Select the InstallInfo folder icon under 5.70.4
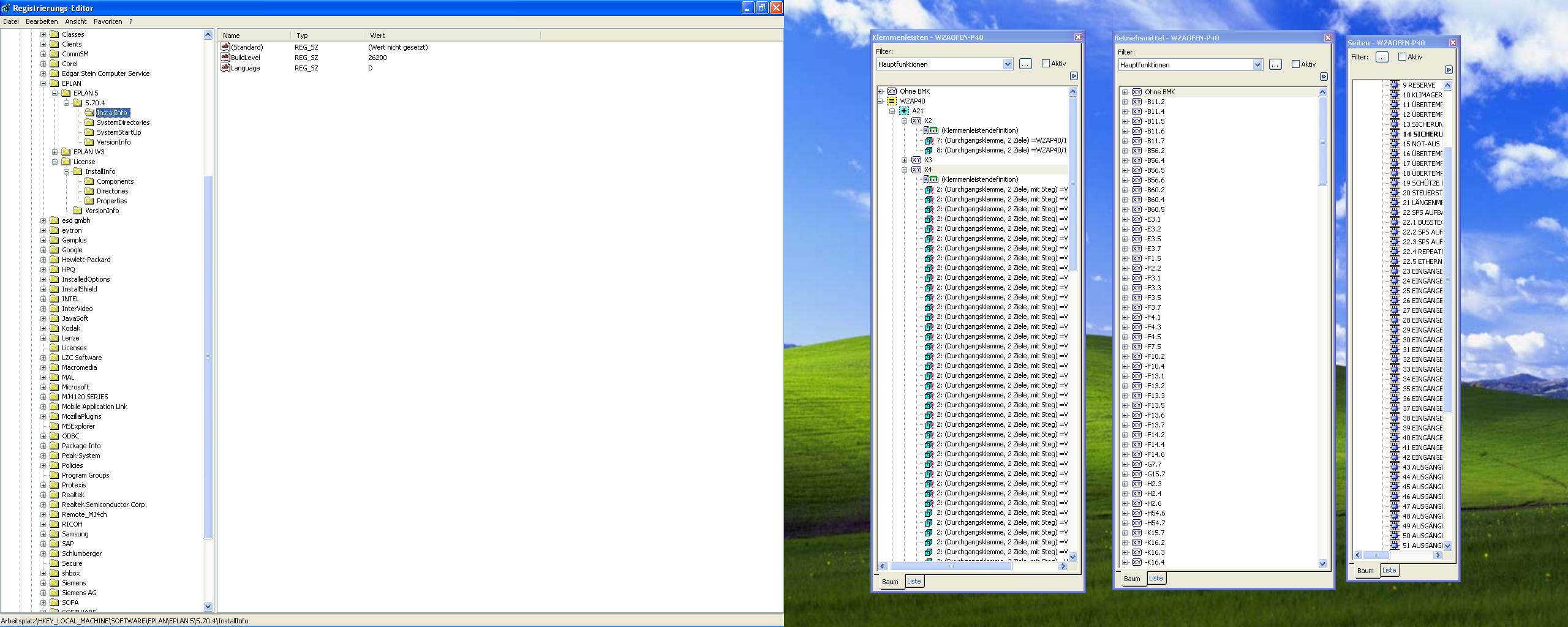This screenshot has height=627, width=1568. 89,113
